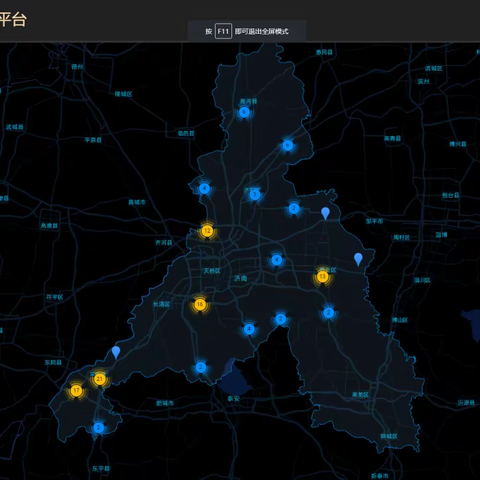480x480 pixels.
Task: Click the F11 key badge in fullscreen hint
Action: coord(223,31)
